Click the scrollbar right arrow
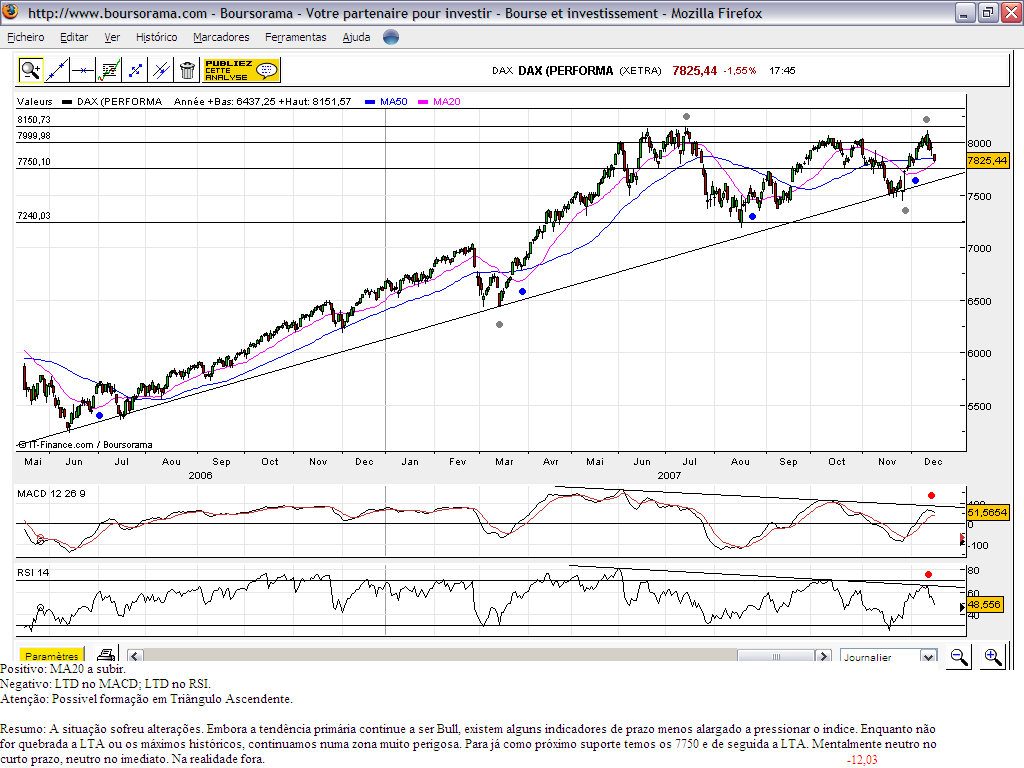 [x=823, y=656]
